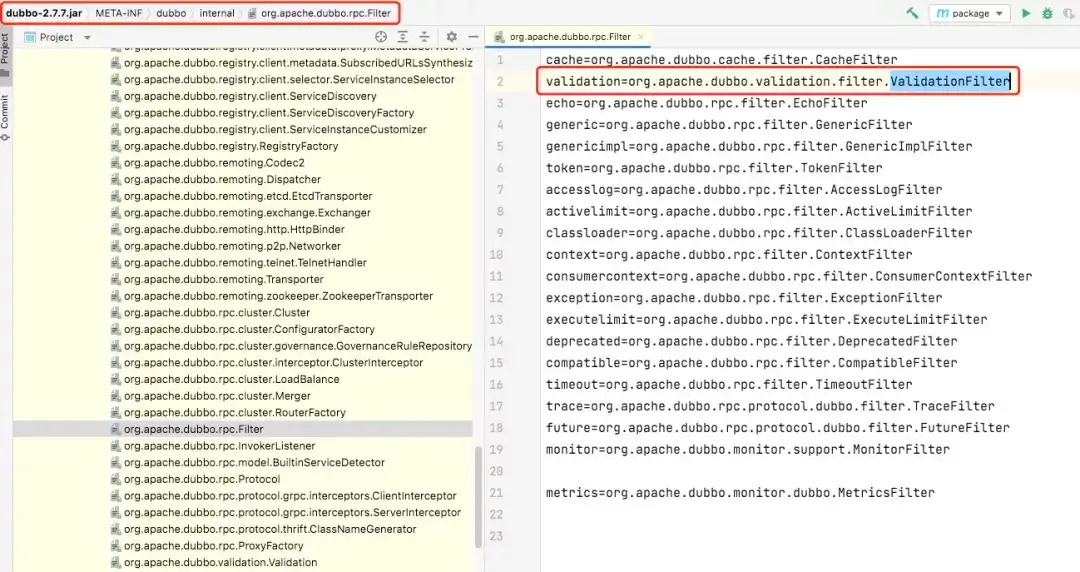Select org.apache.dubbo.remoting.Codec2 file
Image resolution: width=1080 pixels, height=572 pixels.
point(214,163)
